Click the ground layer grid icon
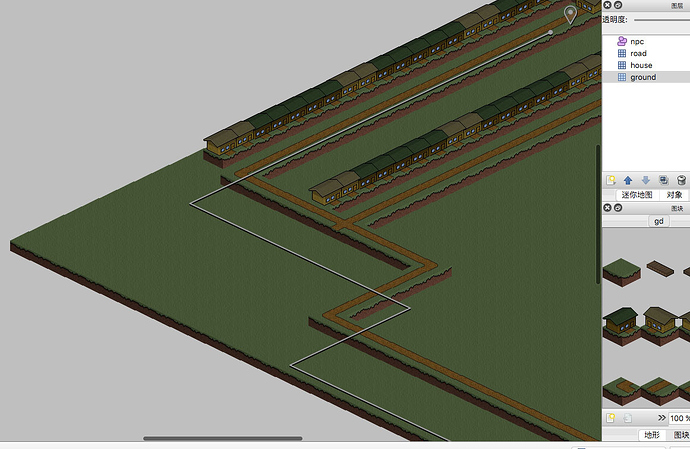Screen dimensions: 690x449 (622, 77)
